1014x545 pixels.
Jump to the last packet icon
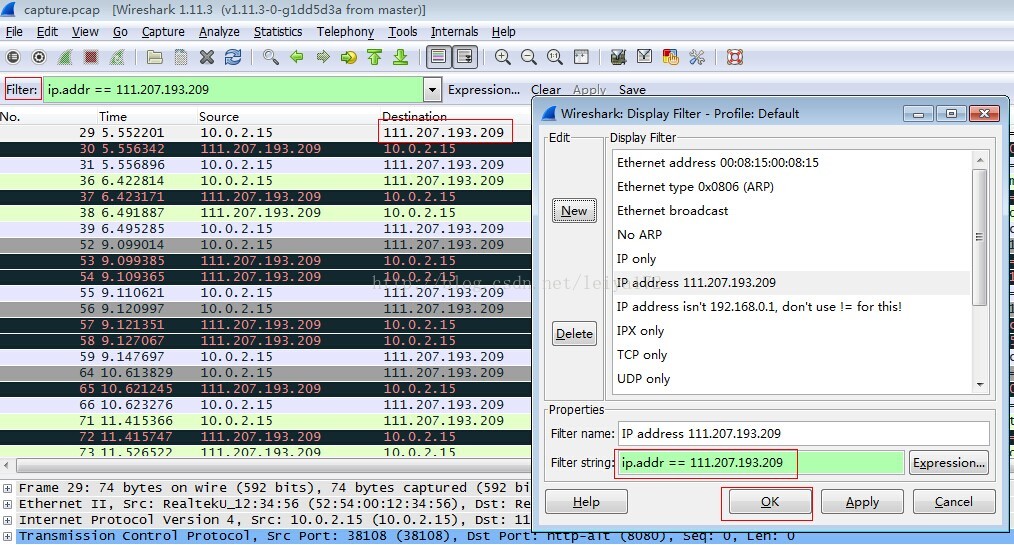tap(400, 58)
